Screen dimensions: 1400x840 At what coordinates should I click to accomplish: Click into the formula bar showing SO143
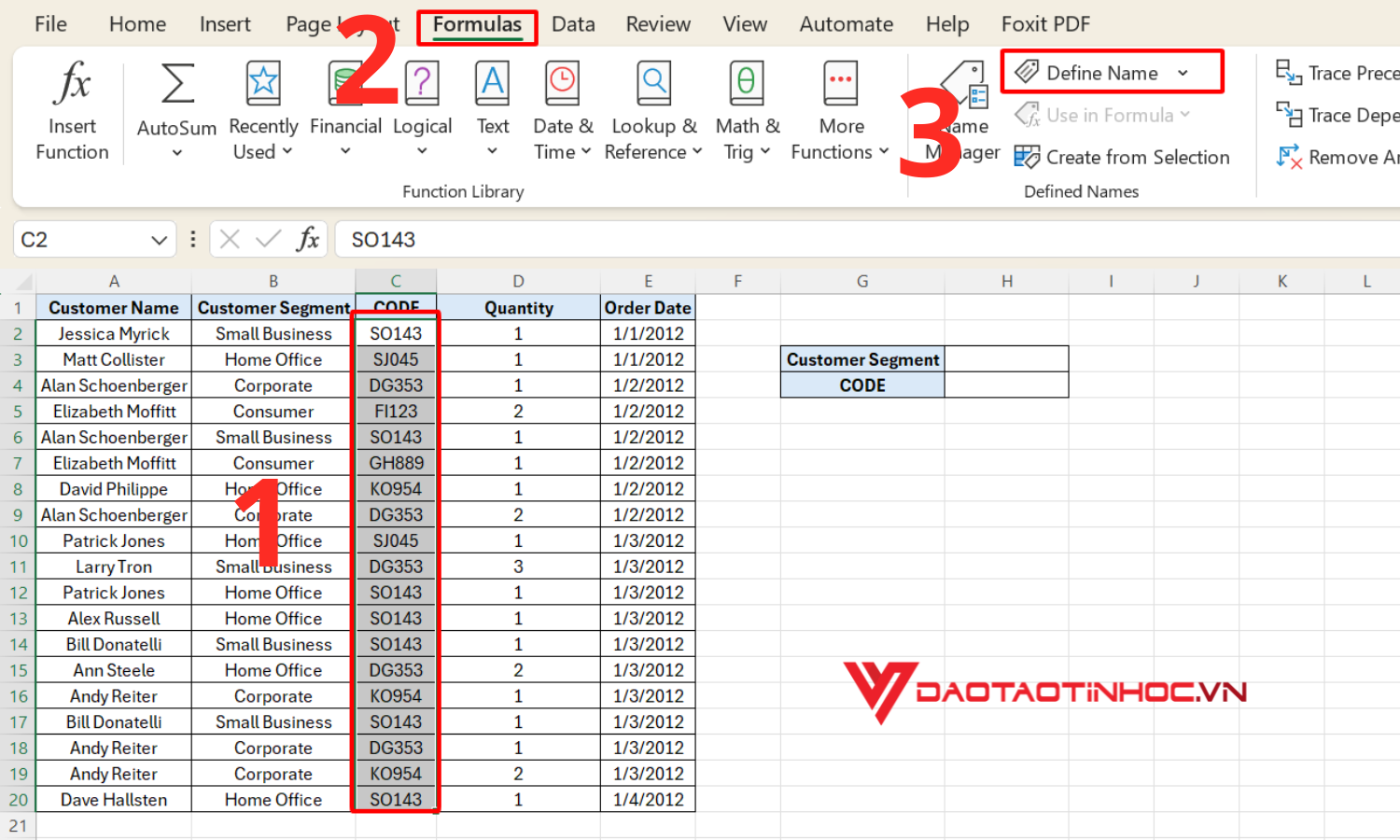tap(867, 240)
